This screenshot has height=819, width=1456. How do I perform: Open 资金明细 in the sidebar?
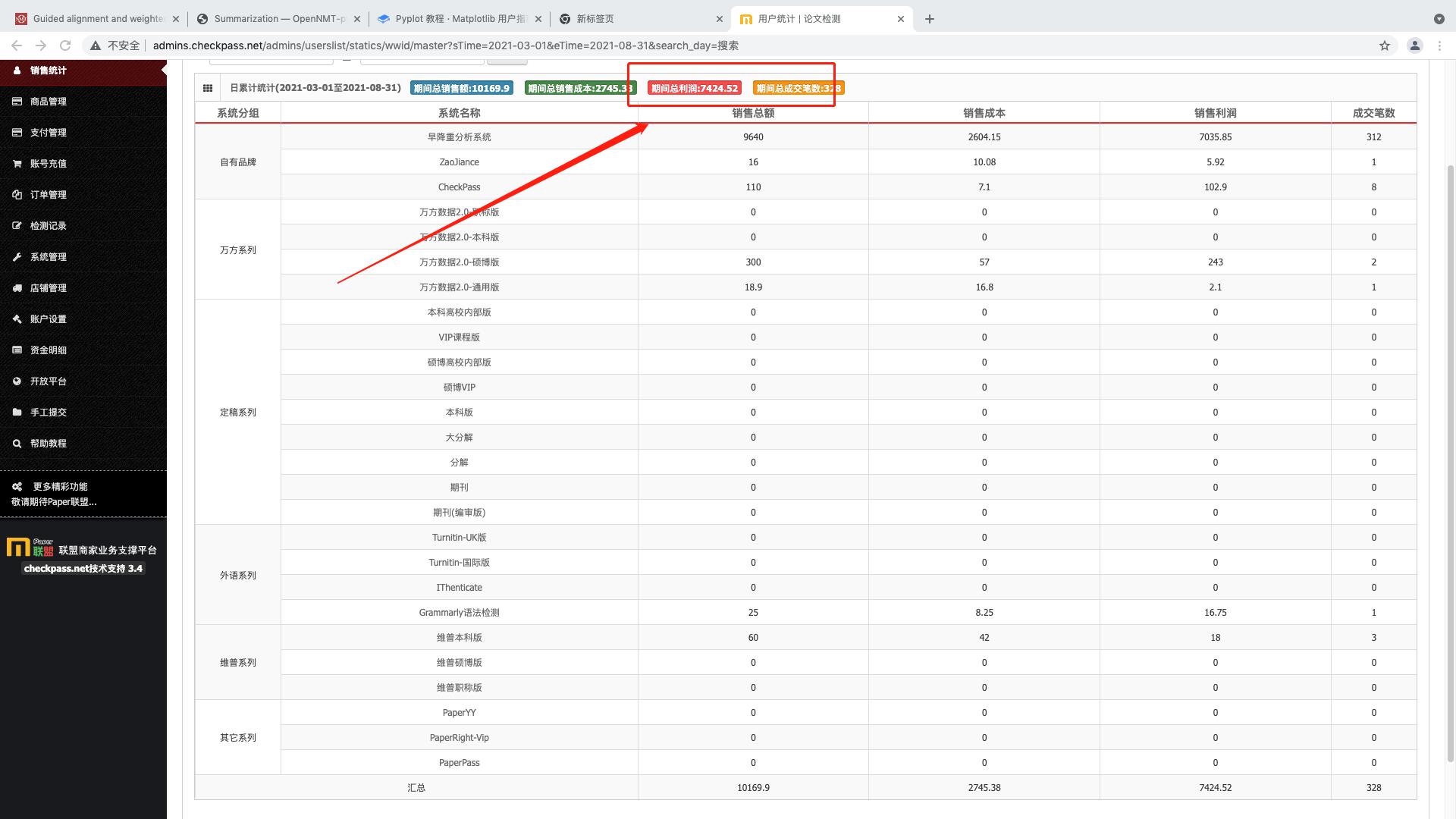coord(49,350)
